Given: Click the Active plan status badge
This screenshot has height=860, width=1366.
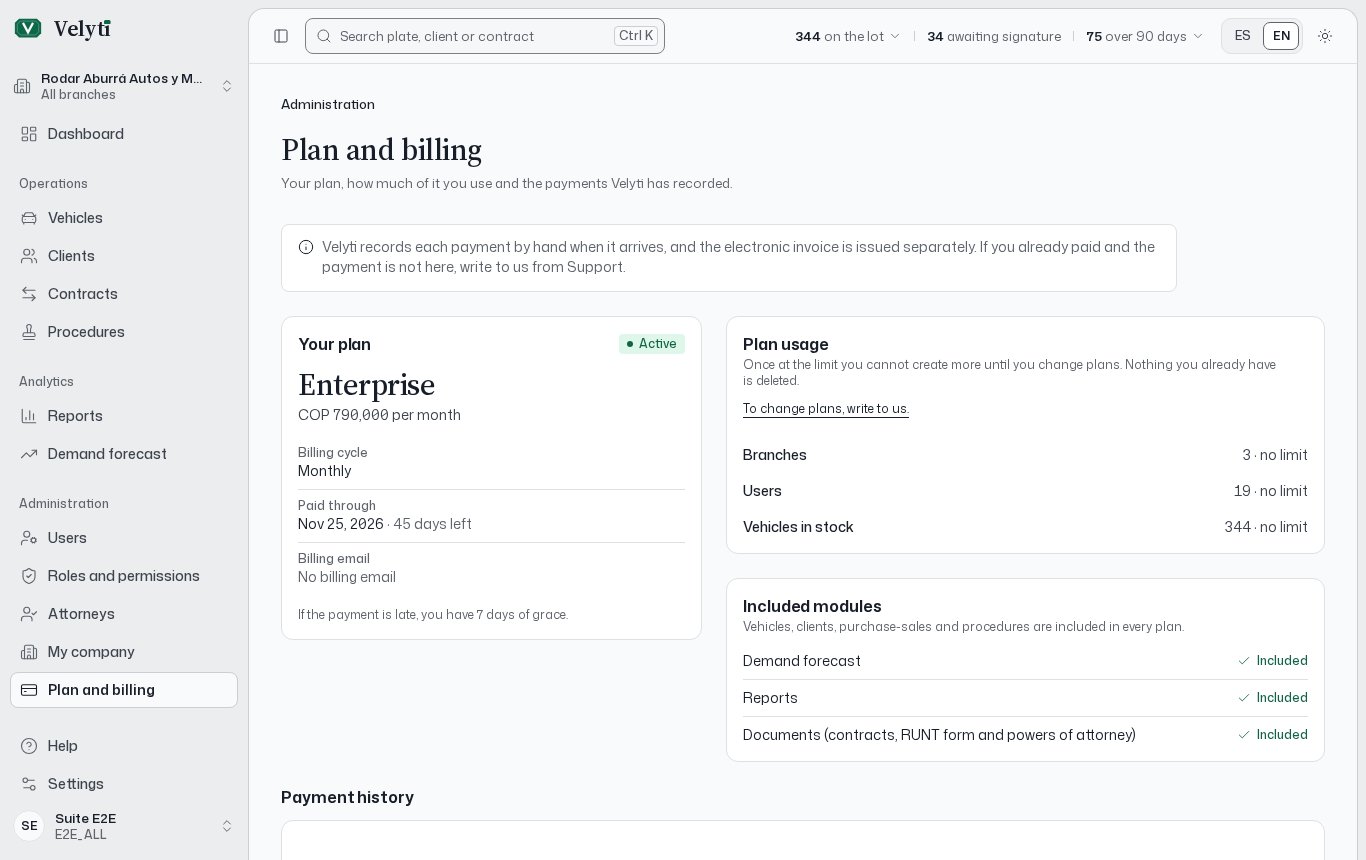Looking at the screenshot, I should [x=652, y=344].
